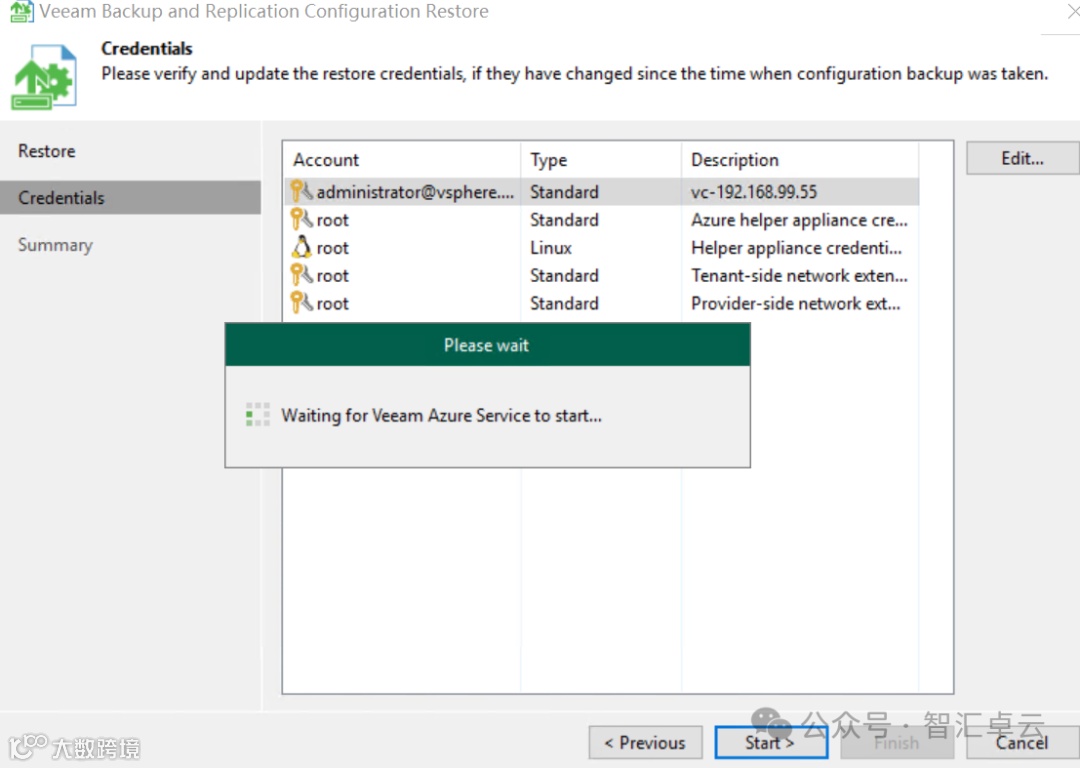Click Standard type in the Azure helper row
The width and height of the screenshot is (1080, 768).
(564, 220)
